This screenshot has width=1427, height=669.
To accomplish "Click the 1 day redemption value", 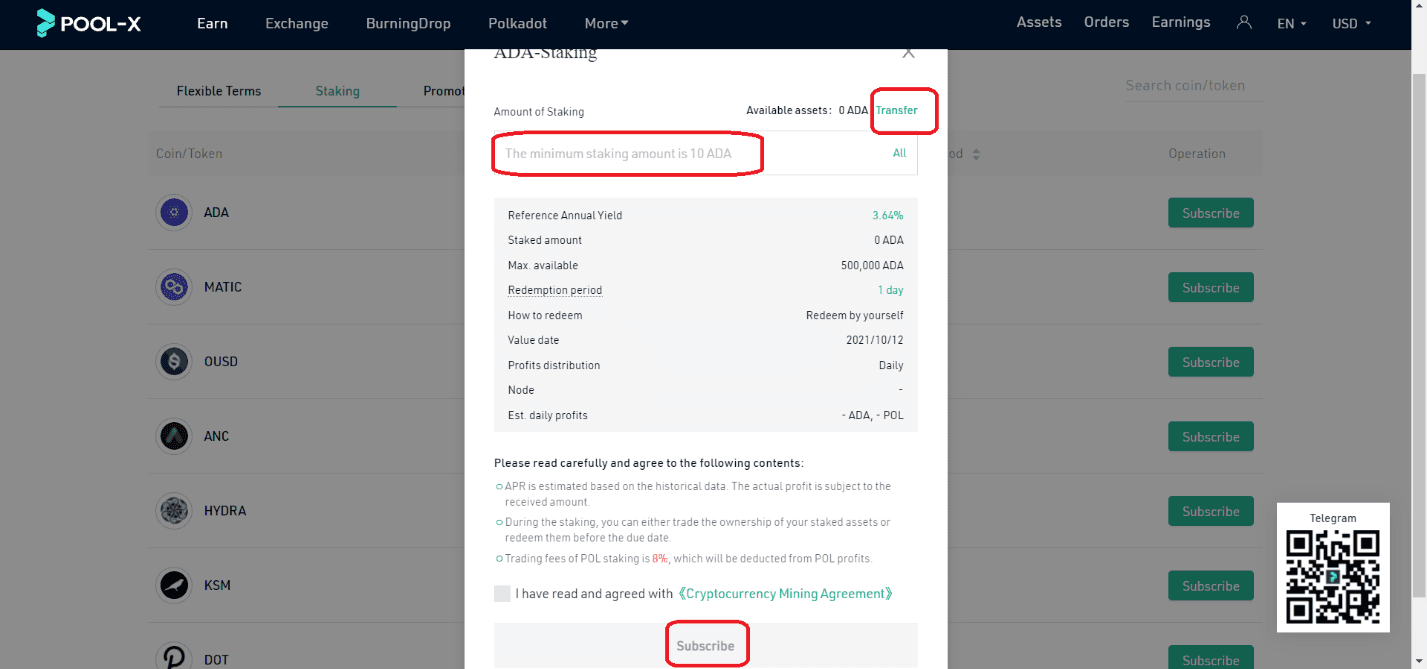I will tap(890, 290).
